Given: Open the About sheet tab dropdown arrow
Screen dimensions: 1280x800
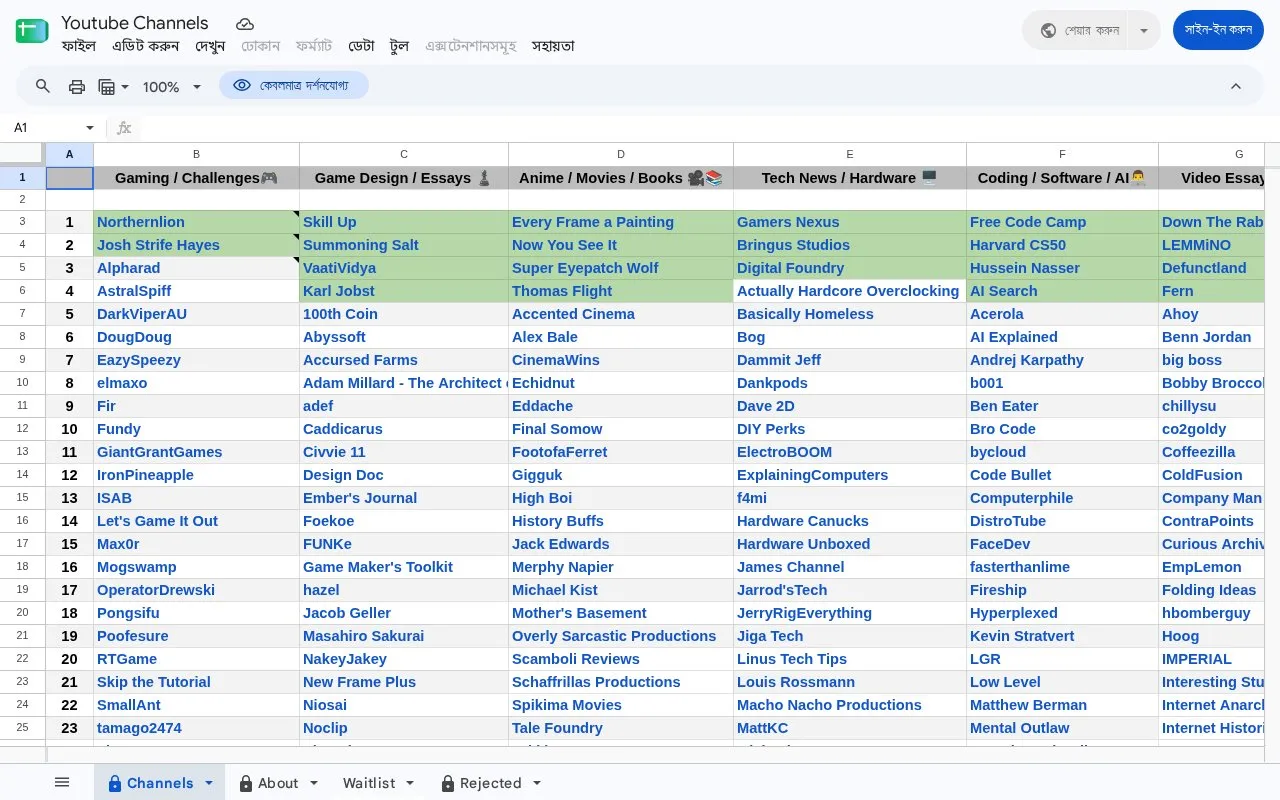Looking at the screenshot, I should point(314,783).
